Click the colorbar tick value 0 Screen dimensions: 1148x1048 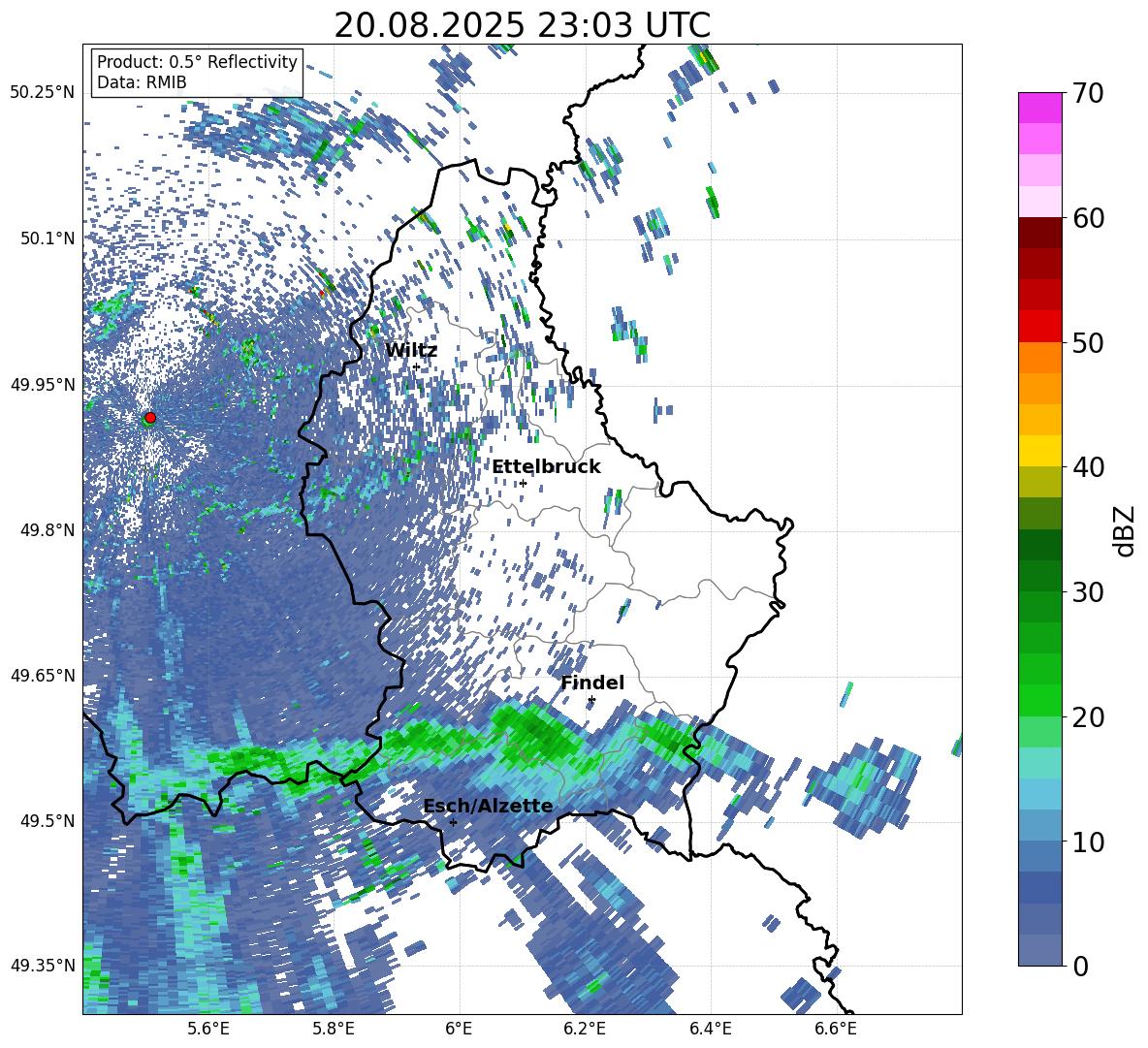pos(1080,966)
